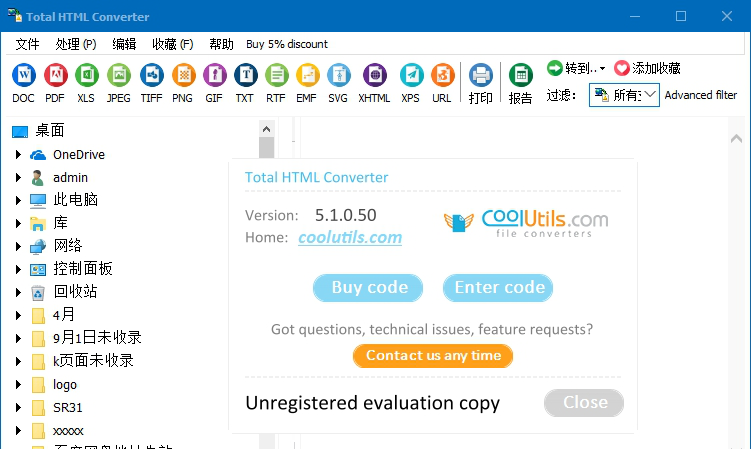Viewport: 751px width, 466px height.
Task: Pick the GIF format icon
Action: [x=215, y=75]
